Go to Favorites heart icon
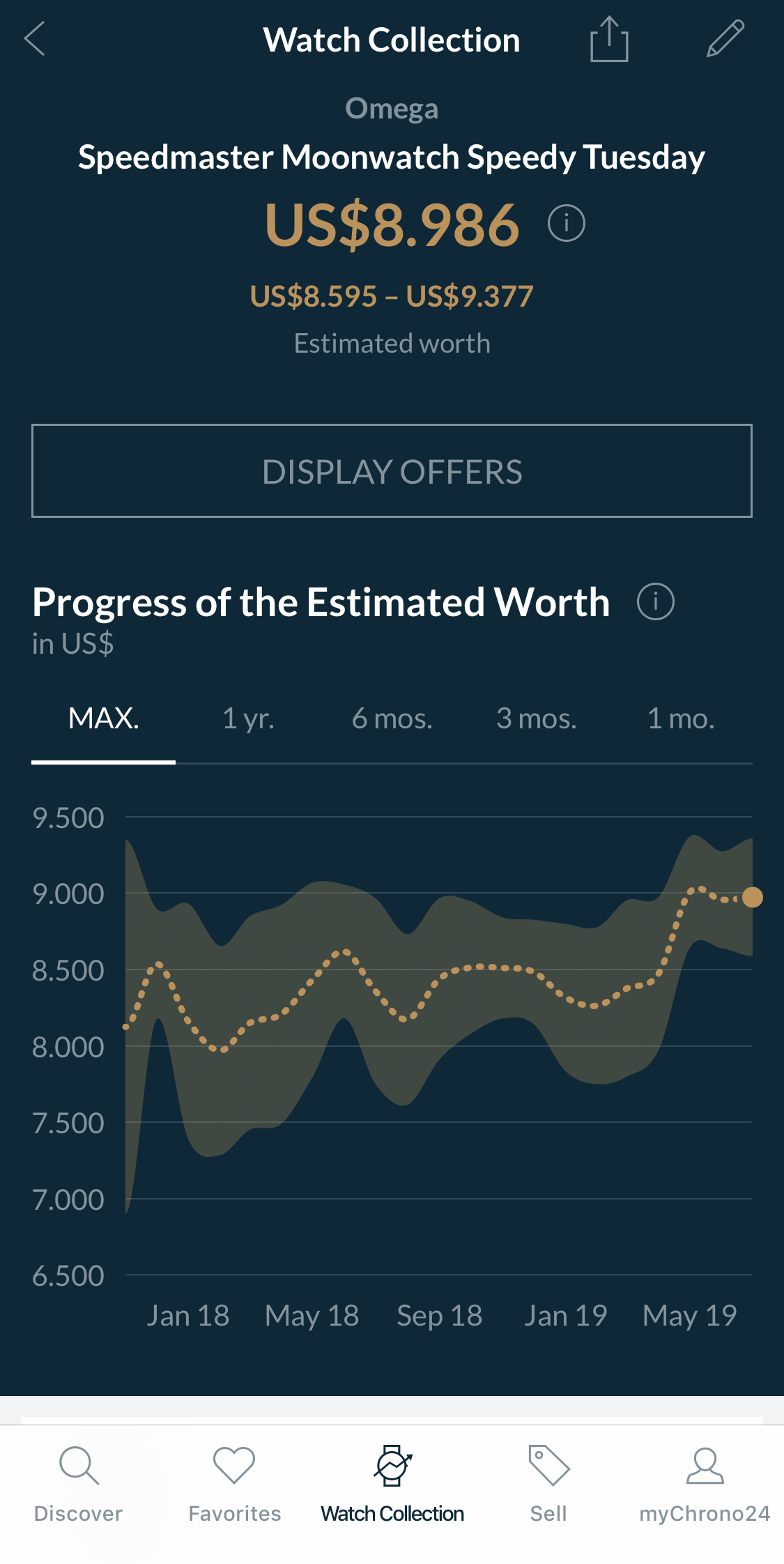 (x=234, y=1466)
